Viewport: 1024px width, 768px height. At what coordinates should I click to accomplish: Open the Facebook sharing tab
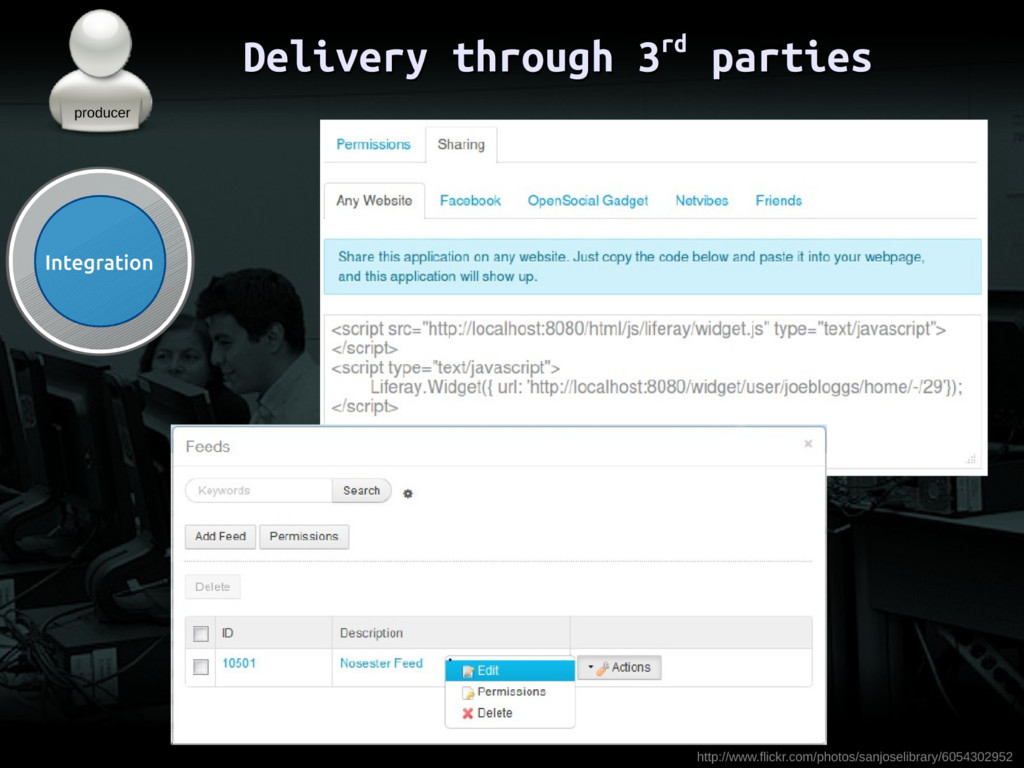coord(470,200)
